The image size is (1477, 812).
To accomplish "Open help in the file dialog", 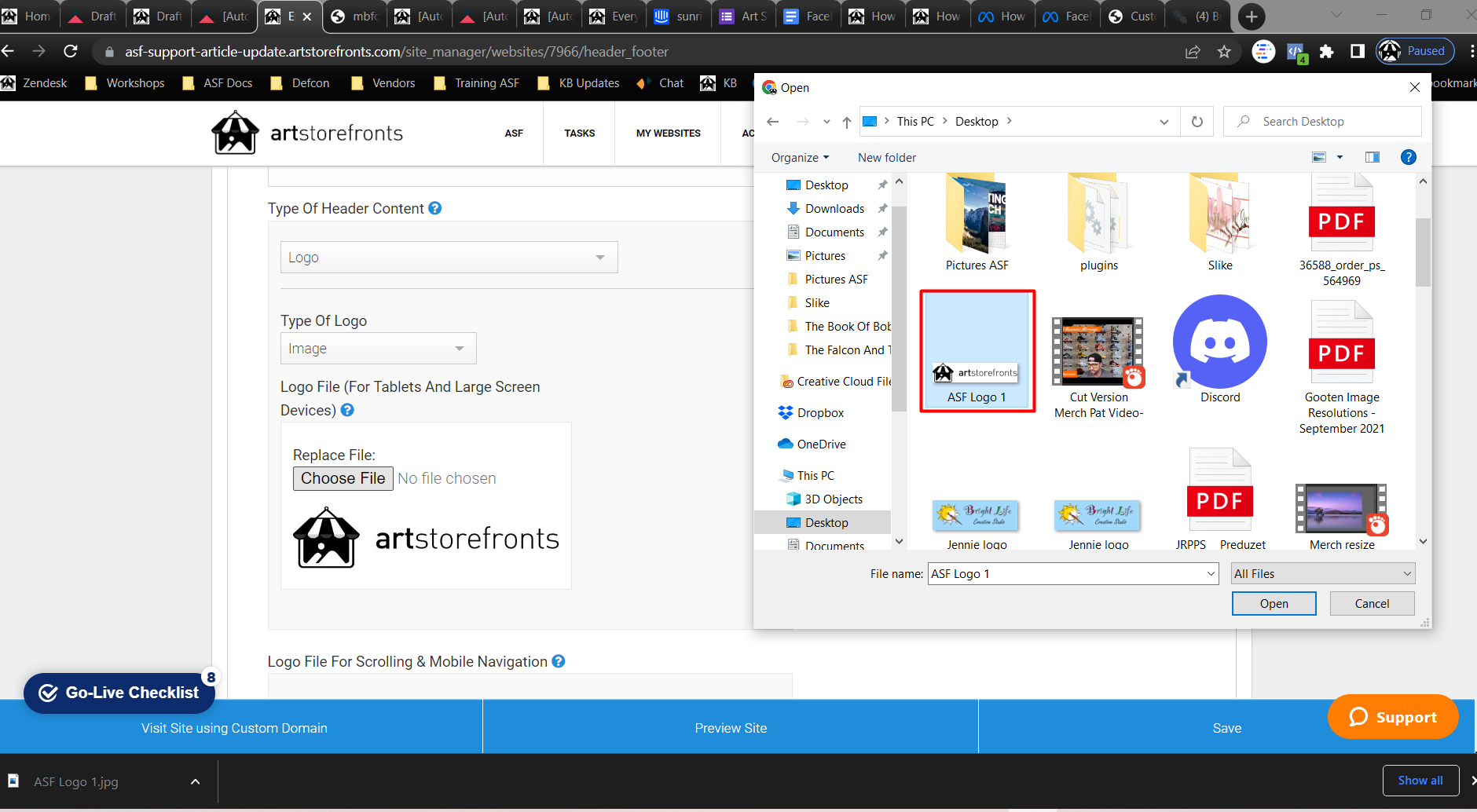I will [x=1409, y=157].
